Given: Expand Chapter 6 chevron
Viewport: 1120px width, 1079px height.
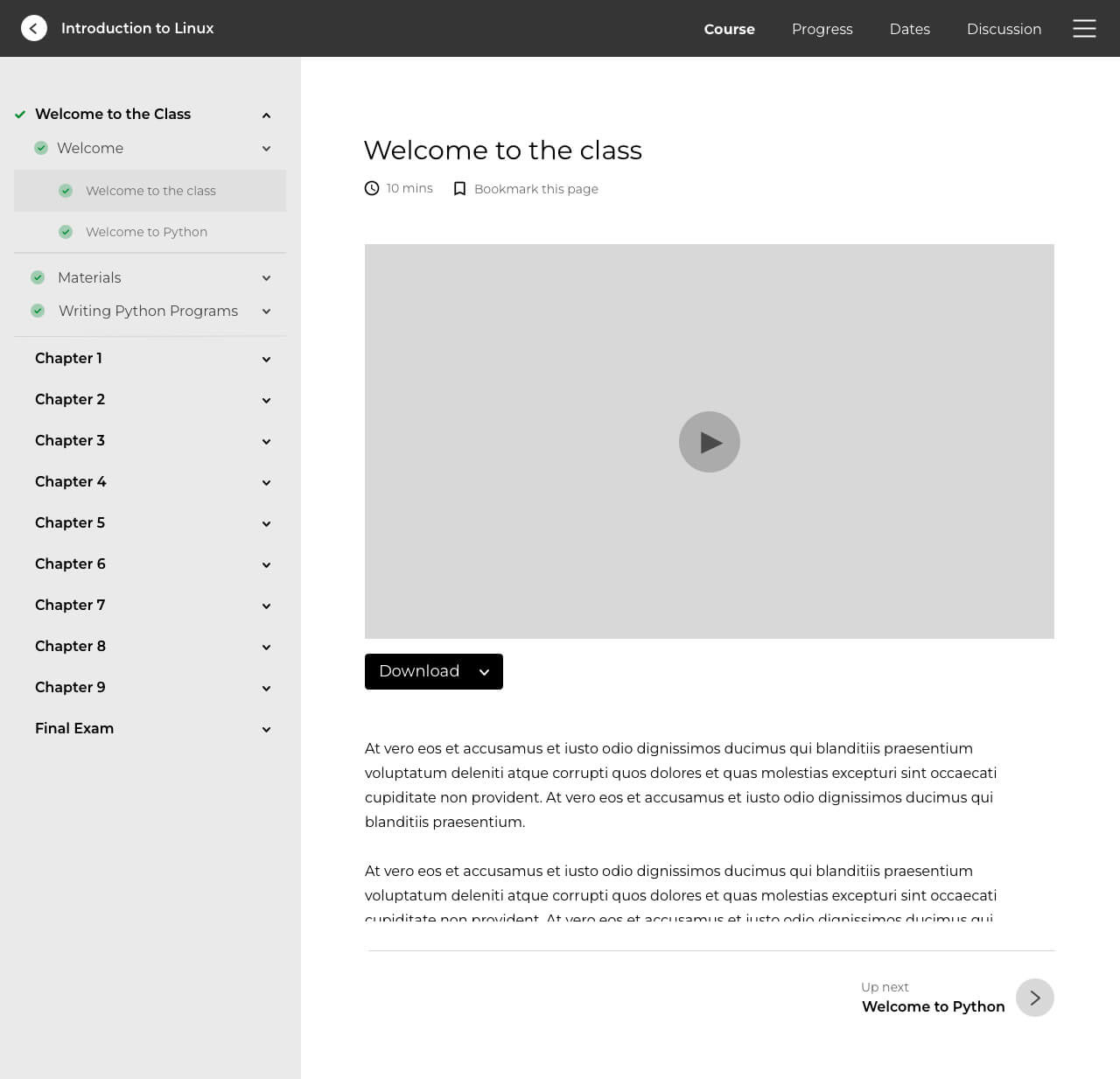Looking at the screenshot, I should click(266, 564).
